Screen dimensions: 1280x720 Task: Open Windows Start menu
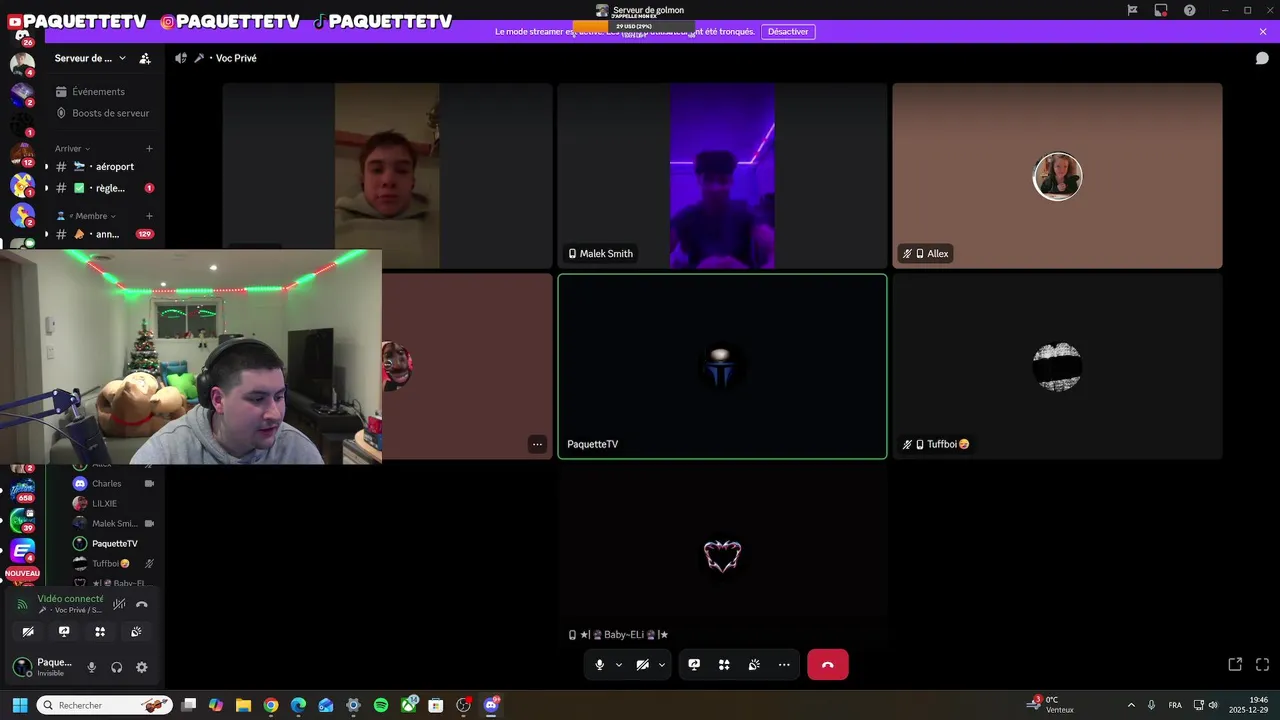tap(19, 705)
